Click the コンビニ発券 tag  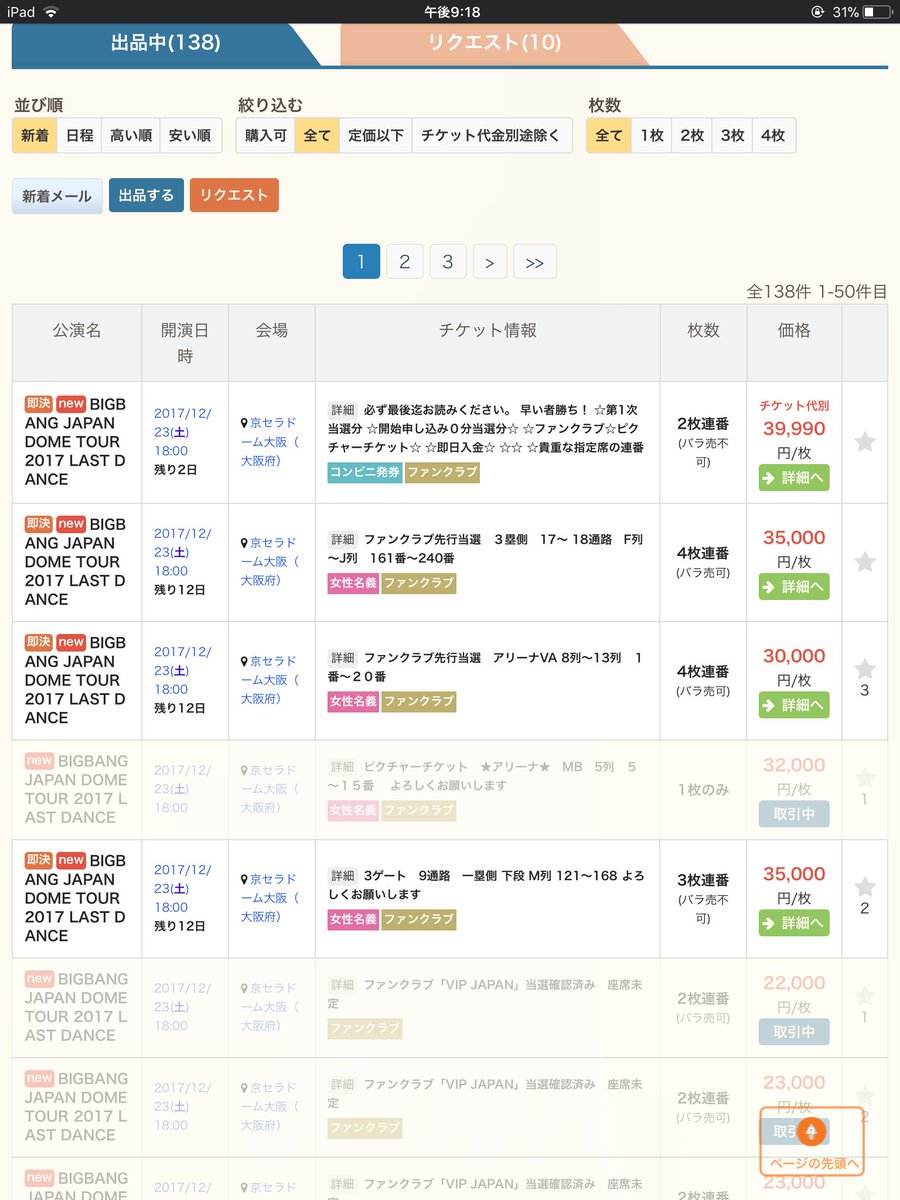[x=364, y=473]
